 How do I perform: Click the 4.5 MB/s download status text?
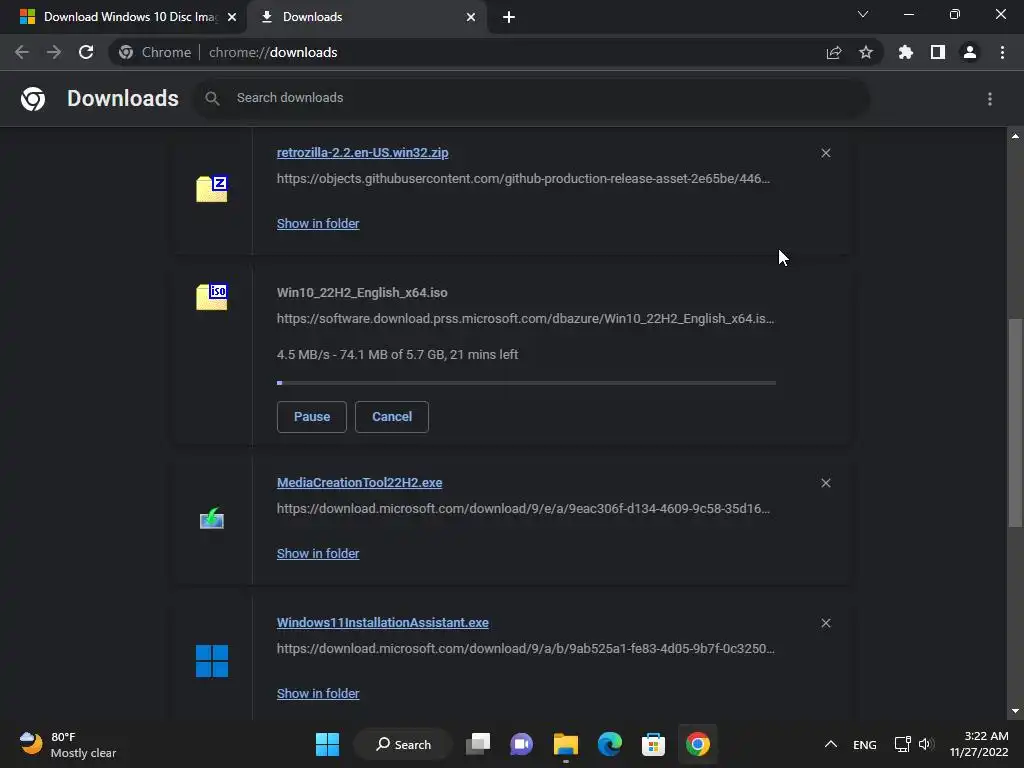click(398, 355)
